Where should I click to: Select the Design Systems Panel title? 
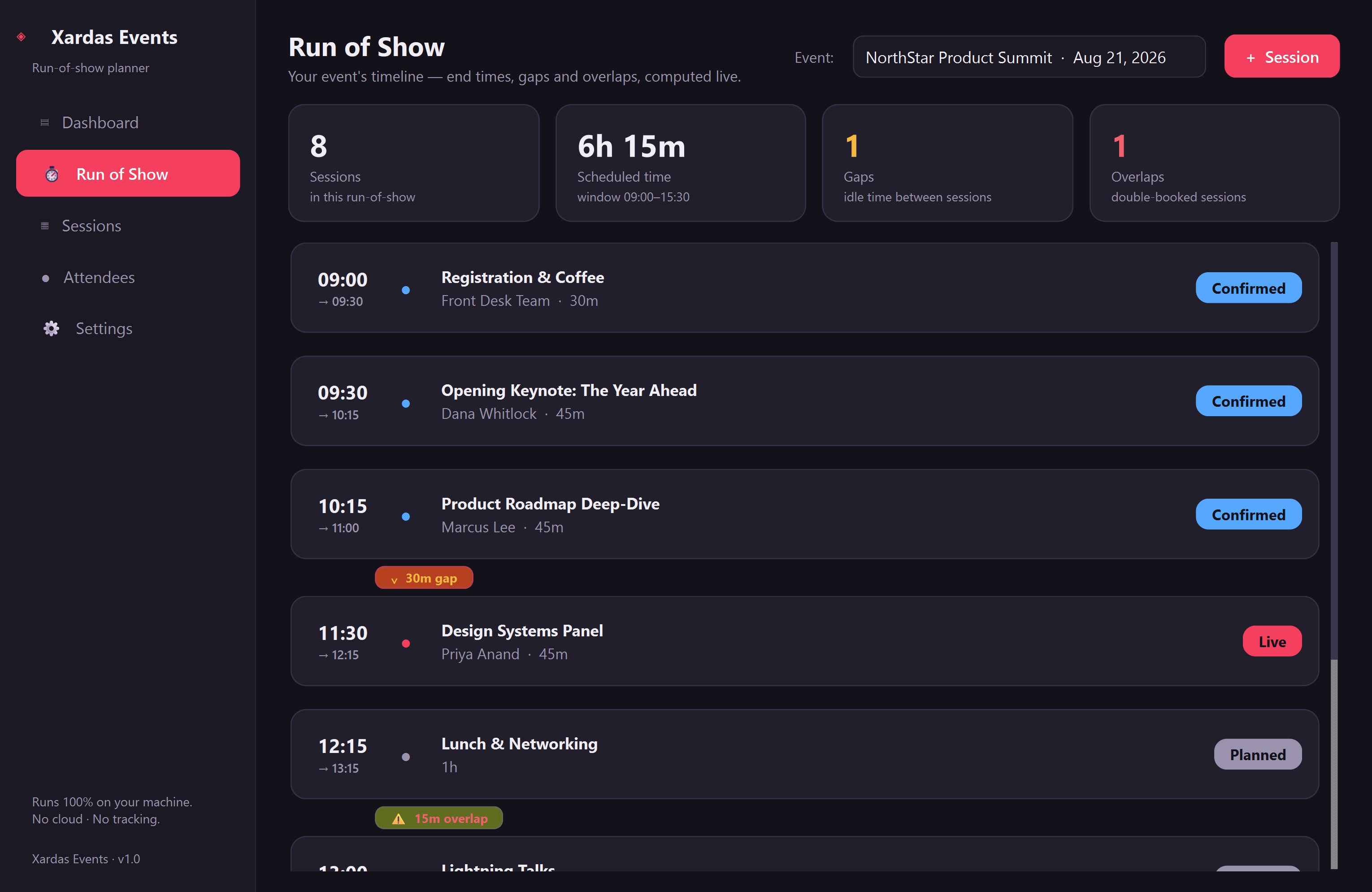[x=522, y=631]
